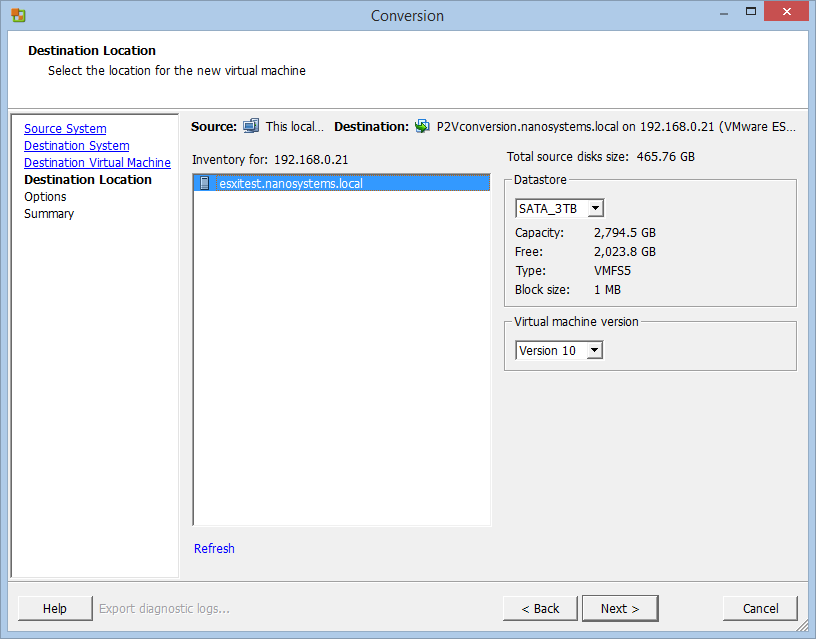816x639 pixels.
Task: Click the Free value 2,023.8 GB
Action: [624, 252]
